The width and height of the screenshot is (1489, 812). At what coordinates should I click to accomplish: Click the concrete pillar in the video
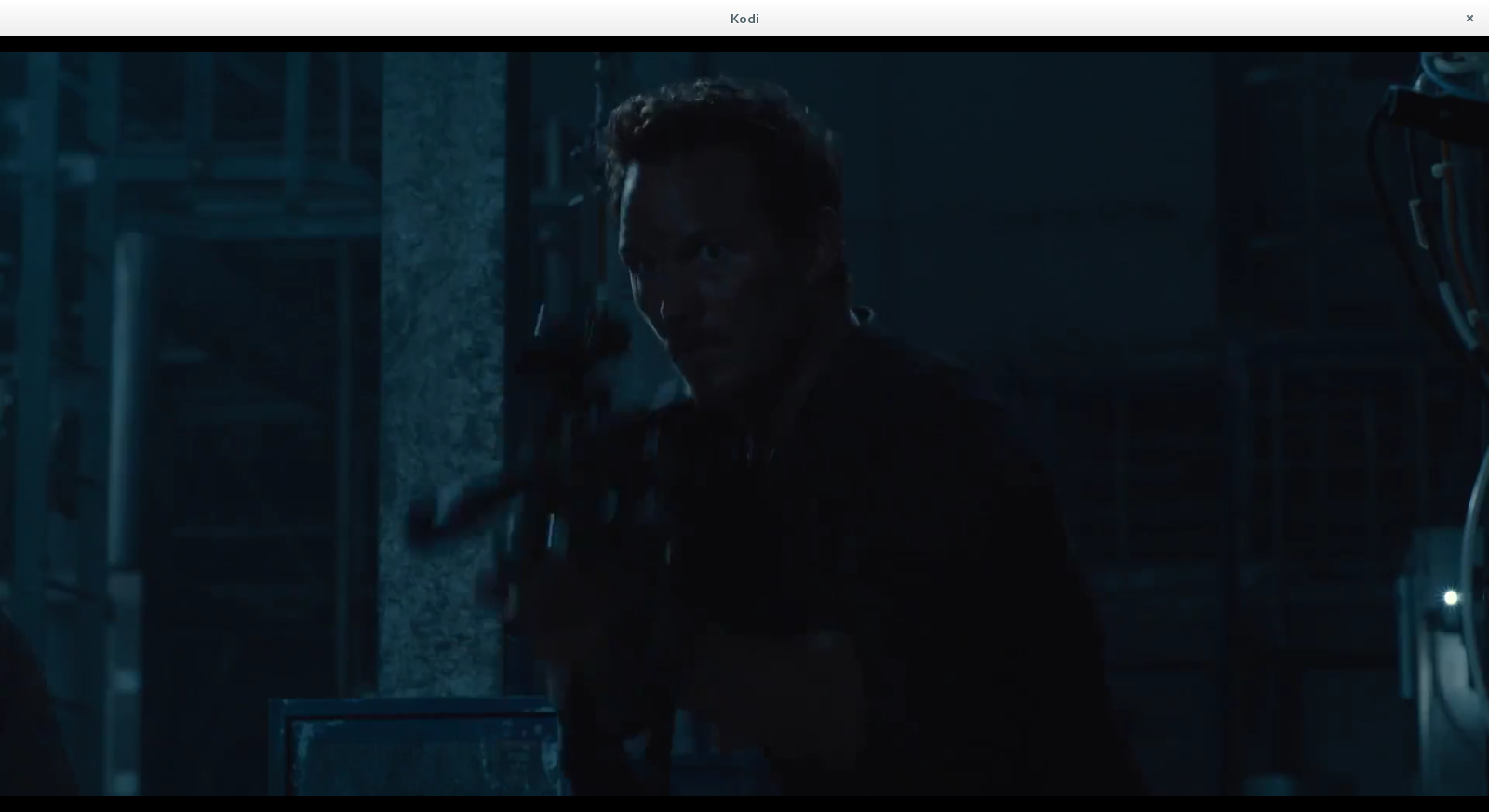click(442, 326)
